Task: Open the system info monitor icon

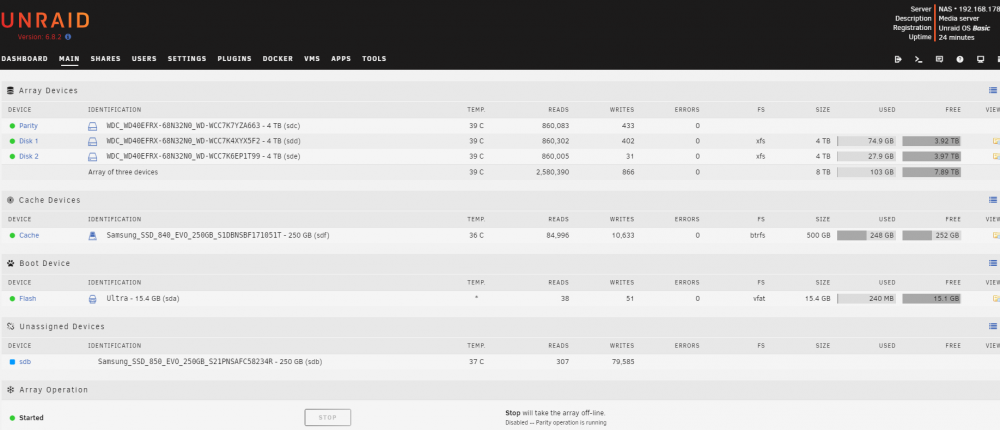Action: tap(980, 59)
